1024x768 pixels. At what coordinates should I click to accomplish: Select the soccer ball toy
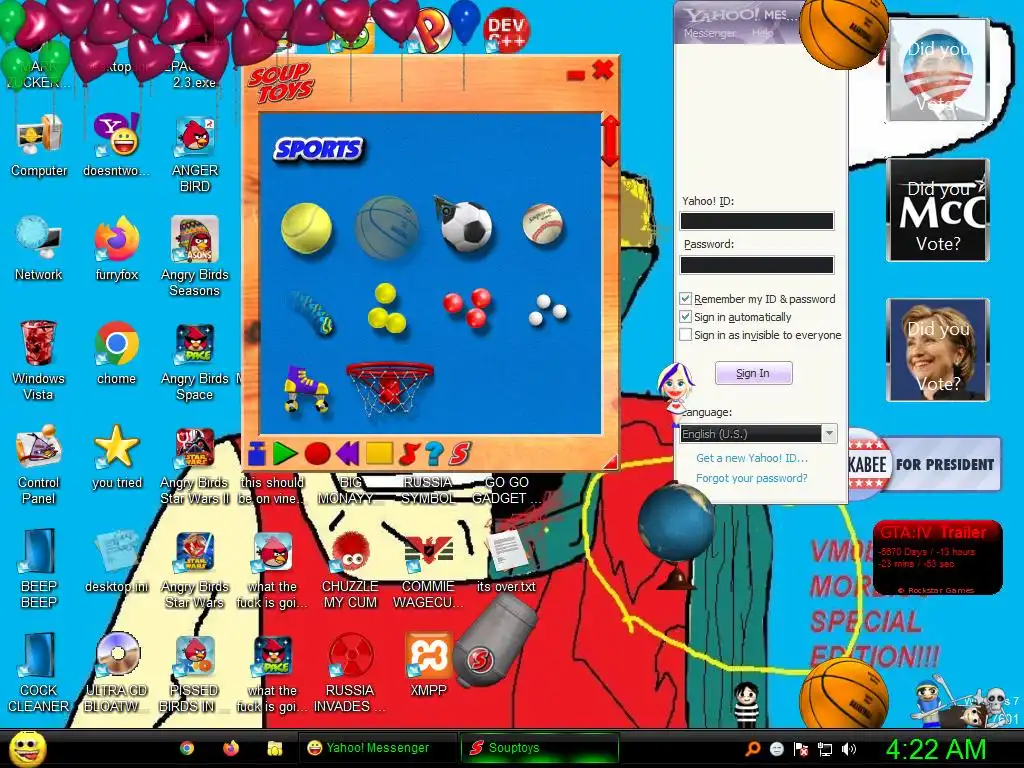[x=465, y=225]
